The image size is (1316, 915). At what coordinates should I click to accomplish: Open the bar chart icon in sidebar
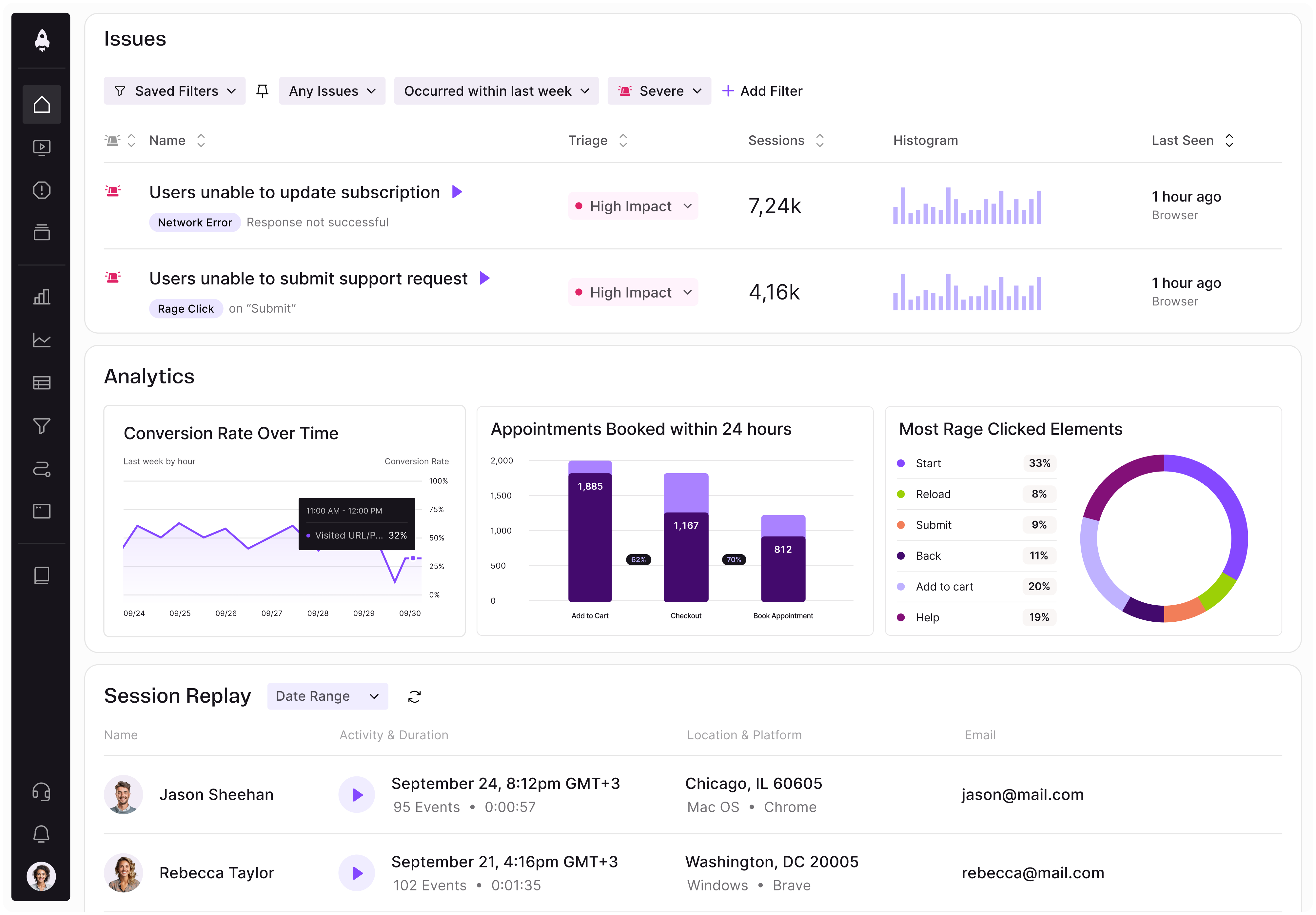pyautogui.click(x=42, y=297)
